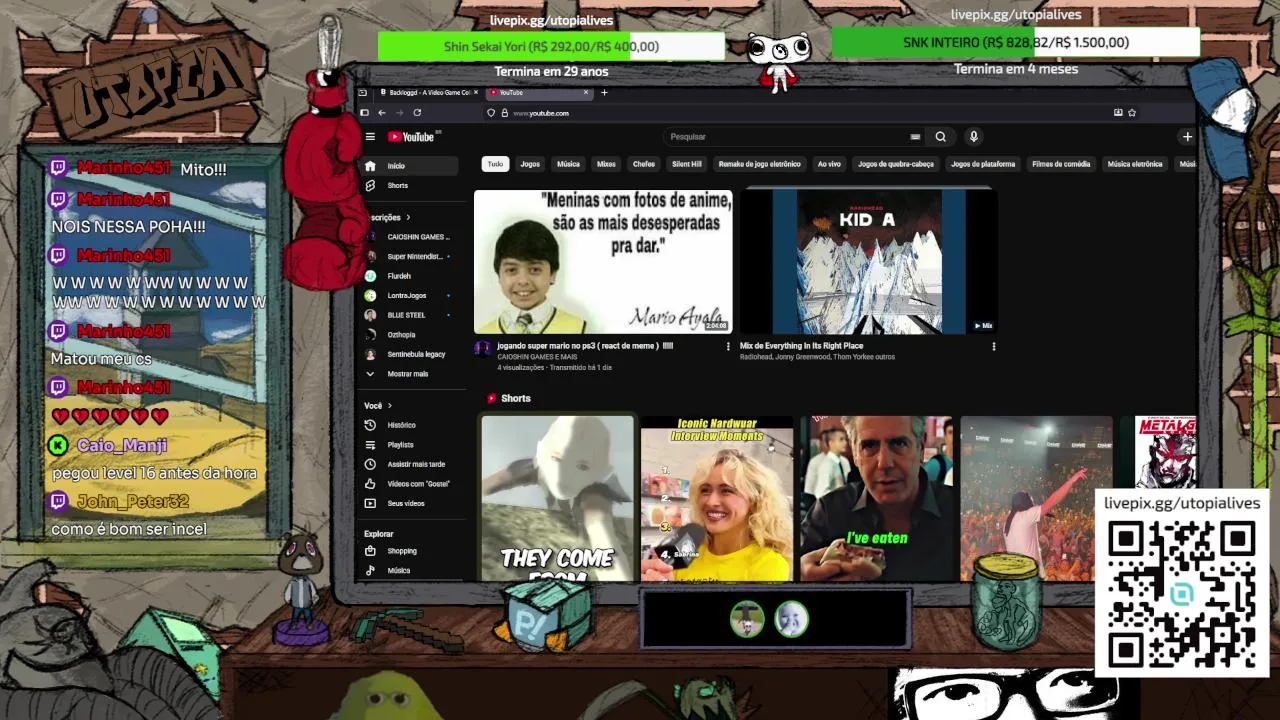Select the Jogos de plataforma chip

point(983,164)
